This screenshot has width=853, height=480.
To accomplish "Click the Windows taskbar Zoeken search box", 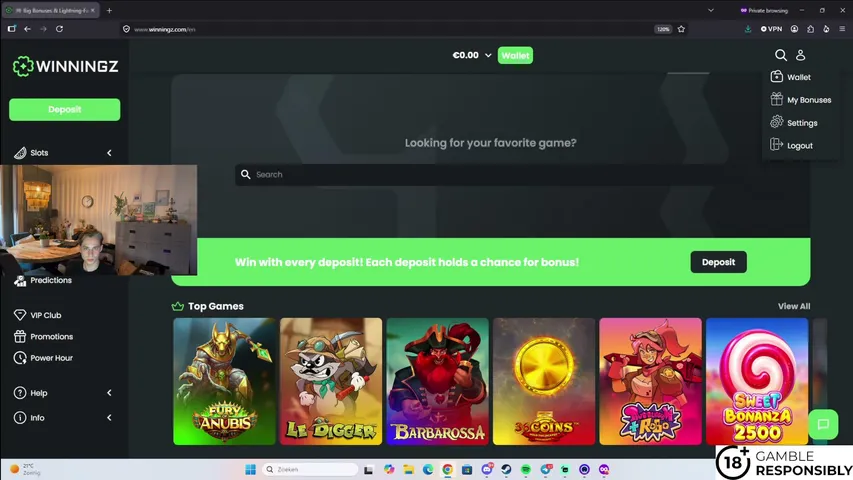I will (x=310, y=469).
